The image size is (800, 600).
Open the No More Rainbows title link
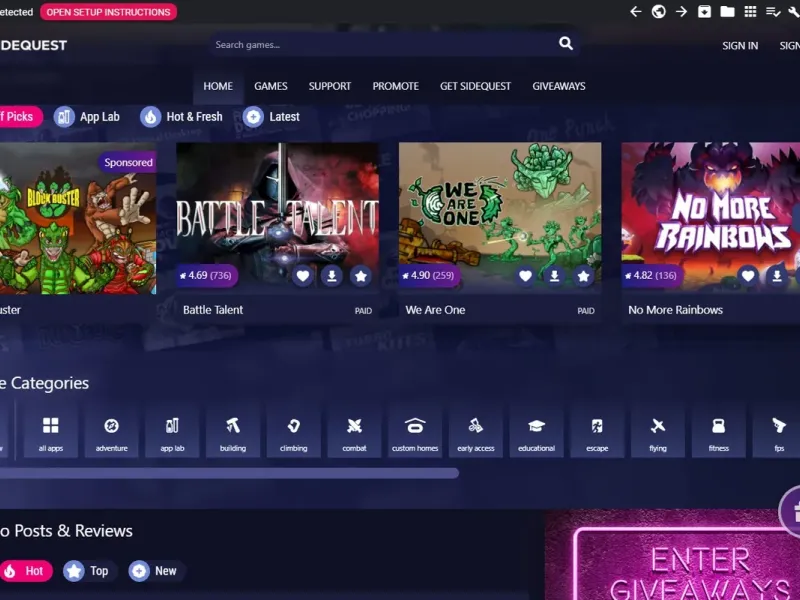tap(676, 310)
